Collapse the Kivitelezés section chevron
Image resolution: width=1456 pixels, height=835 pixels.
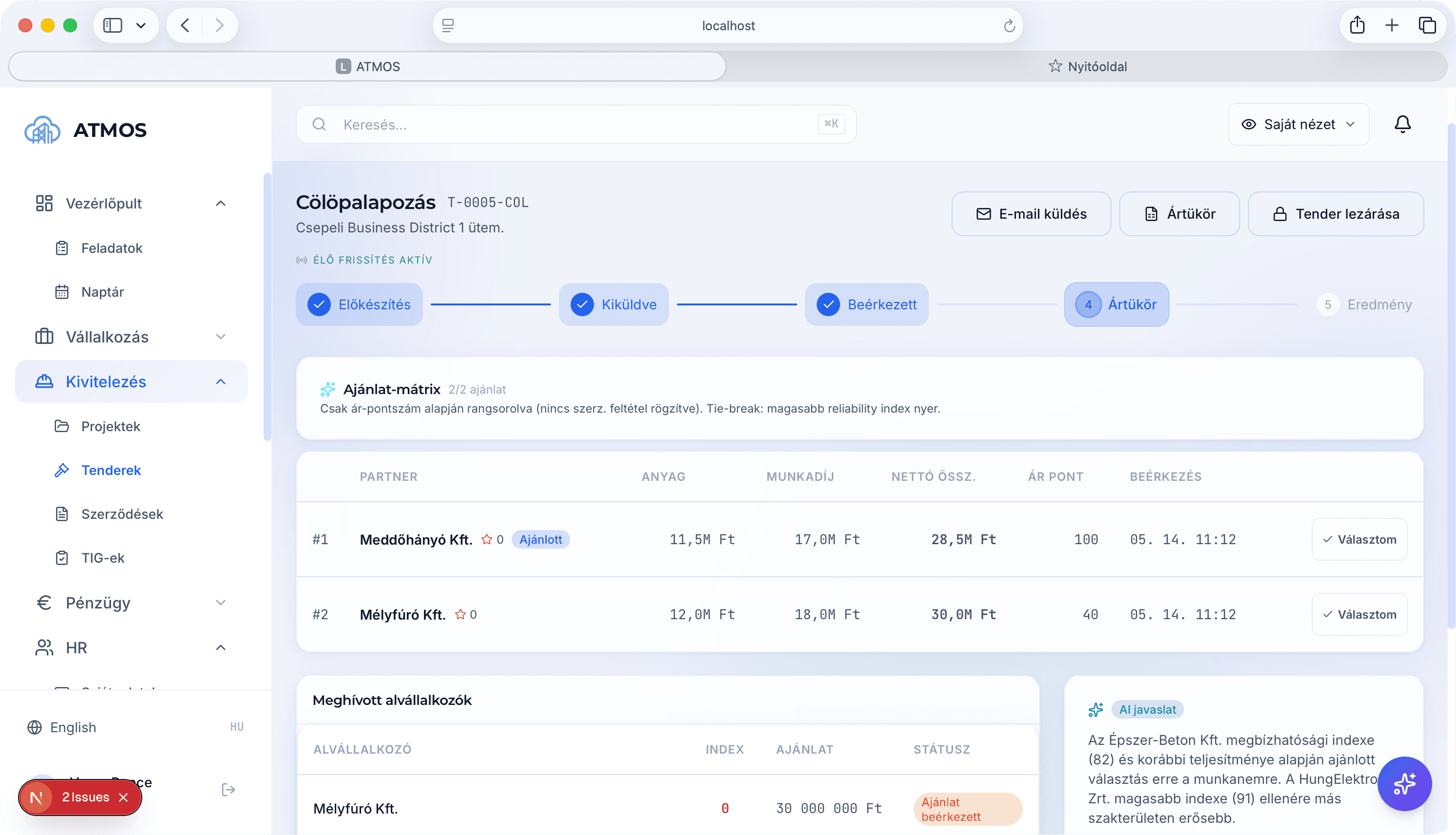click(x=221, y=381)
